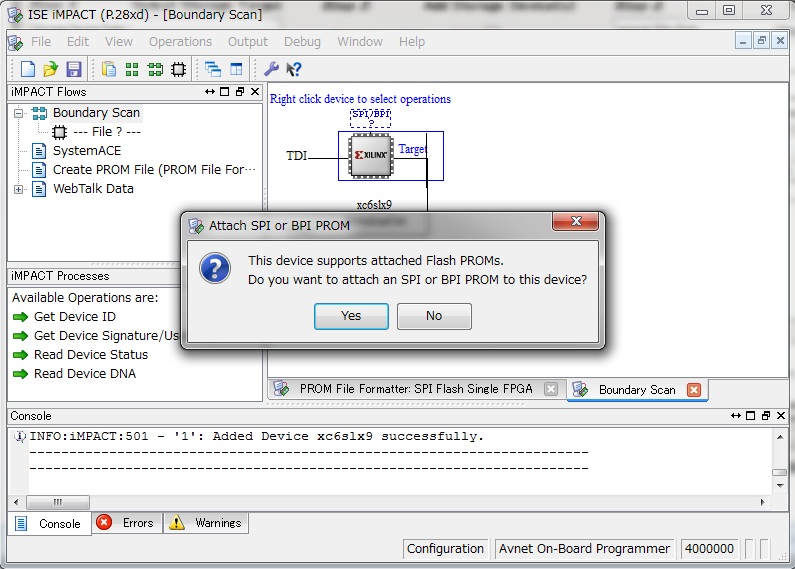795x569 pixels.
Task: Collapse the Boundary Scan tree node
Action: pos(18,113)
